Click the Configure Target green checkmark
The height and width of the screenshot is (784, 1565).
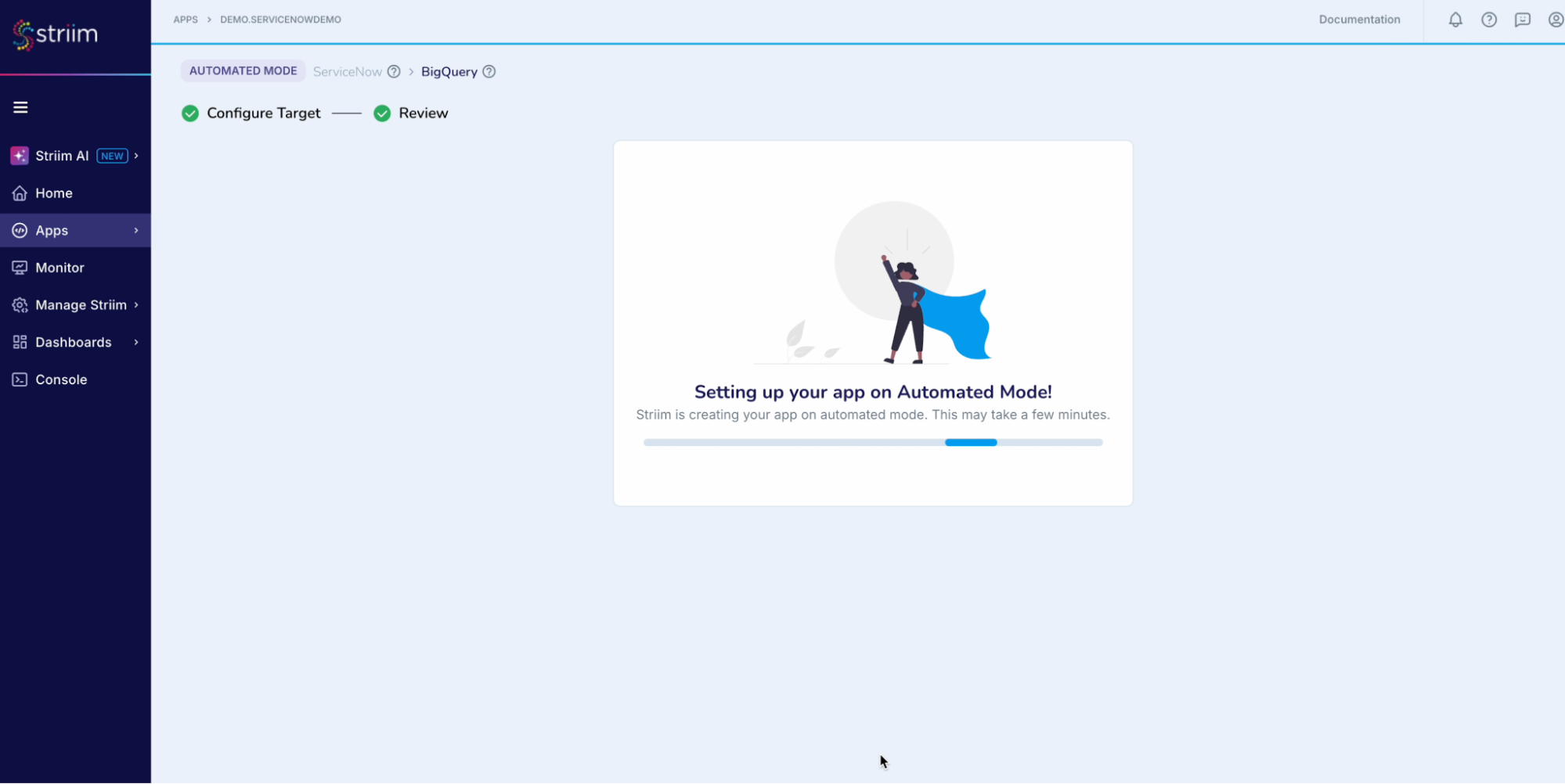click(x=190, y=113)
